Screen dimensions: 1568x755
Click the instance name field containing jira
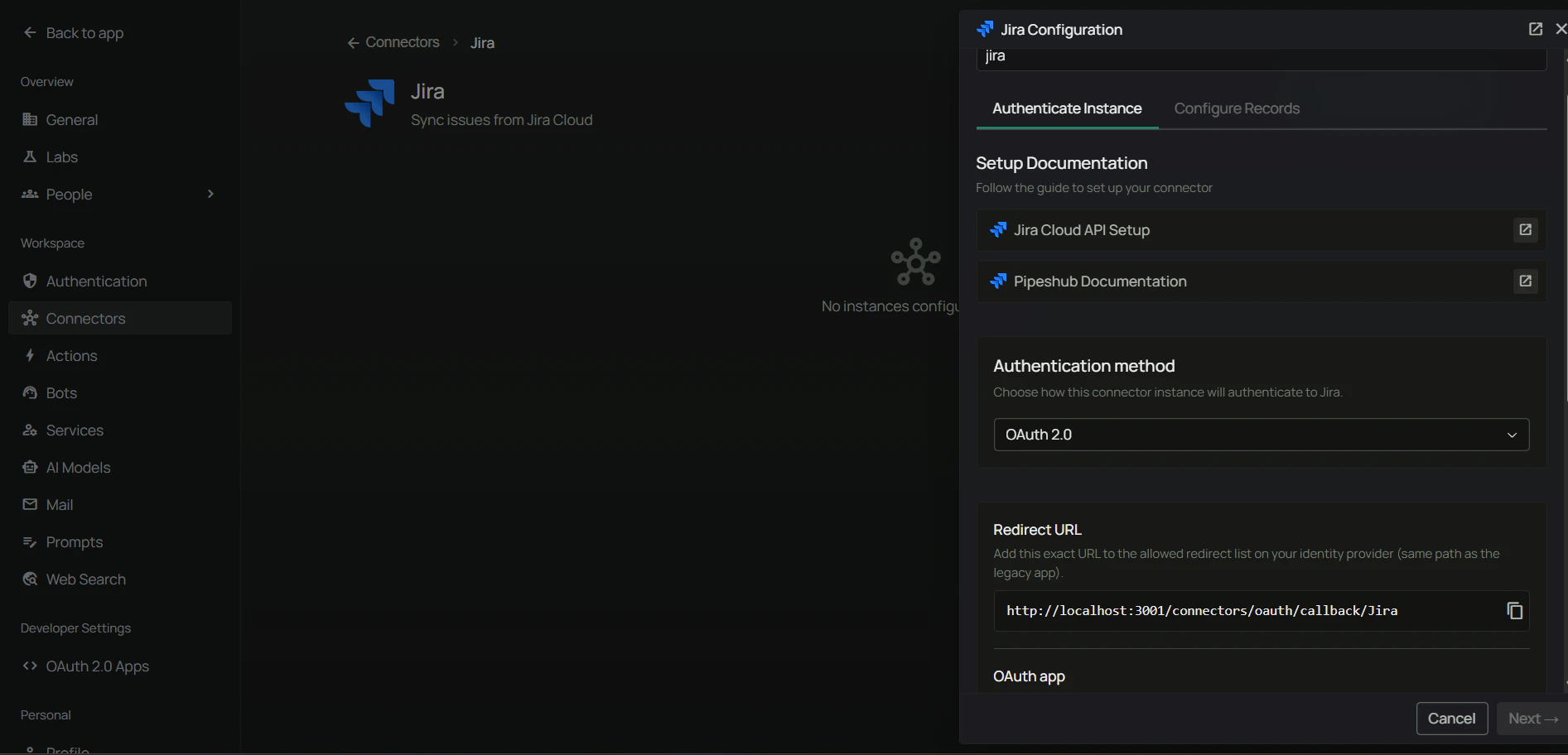(x=1261, y=58)
